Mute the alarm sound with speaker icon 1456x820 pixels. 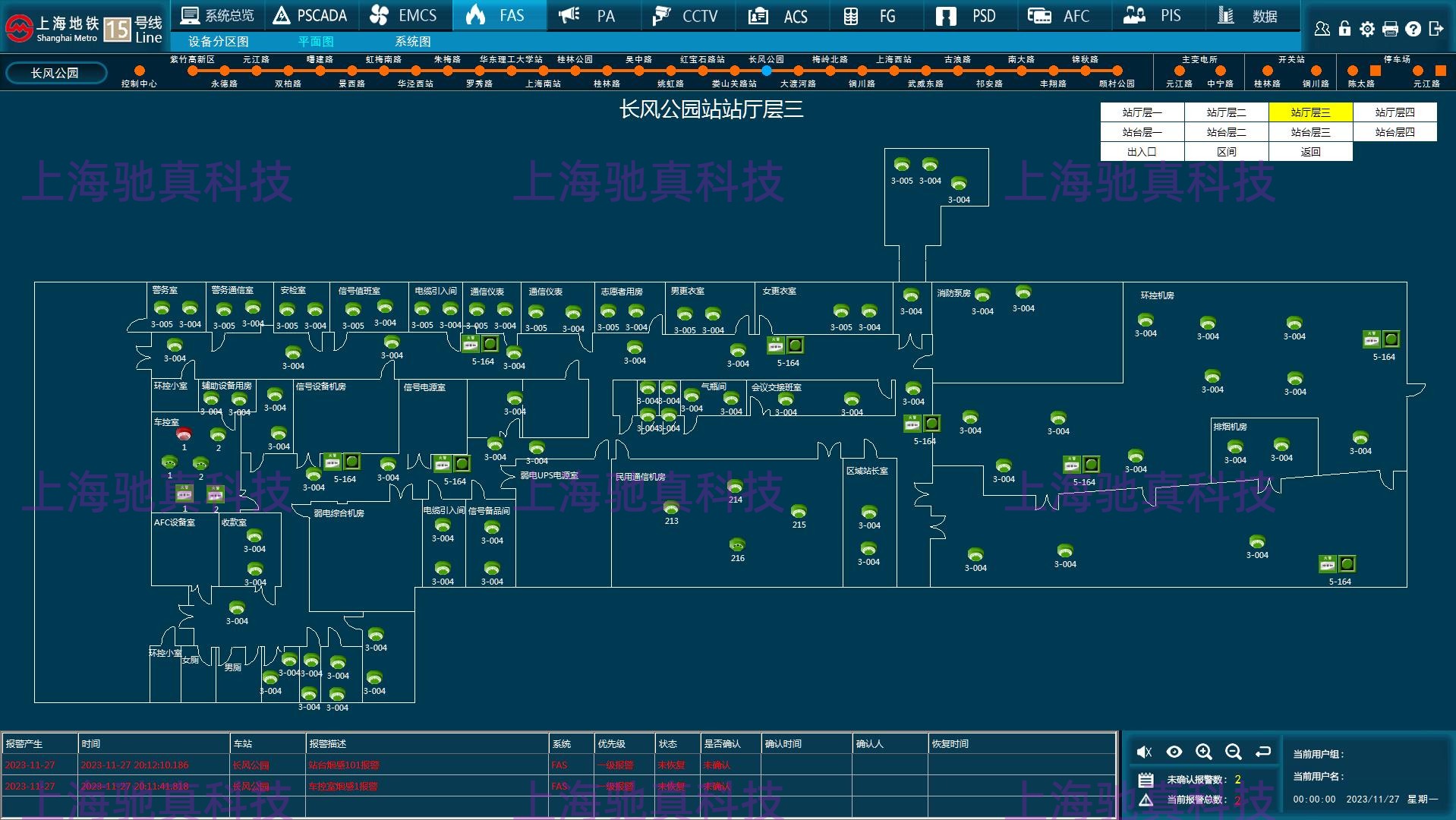click(x=1144, y=752)
